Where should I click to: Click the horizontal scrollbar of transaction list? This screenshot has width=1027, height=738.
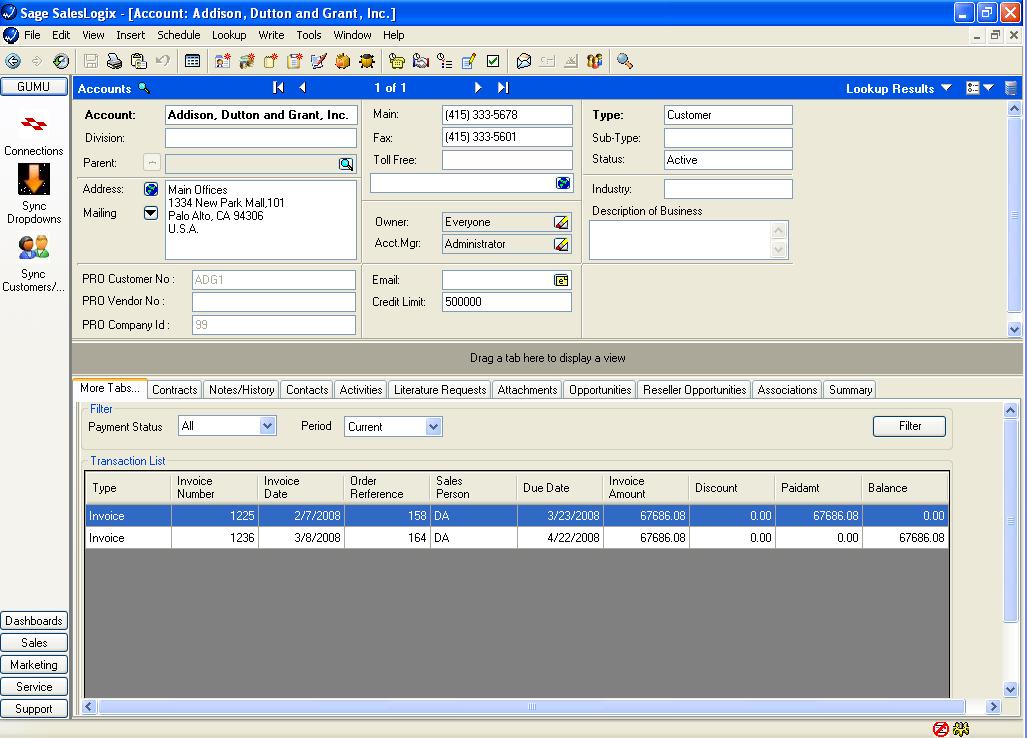click(532, 707)
